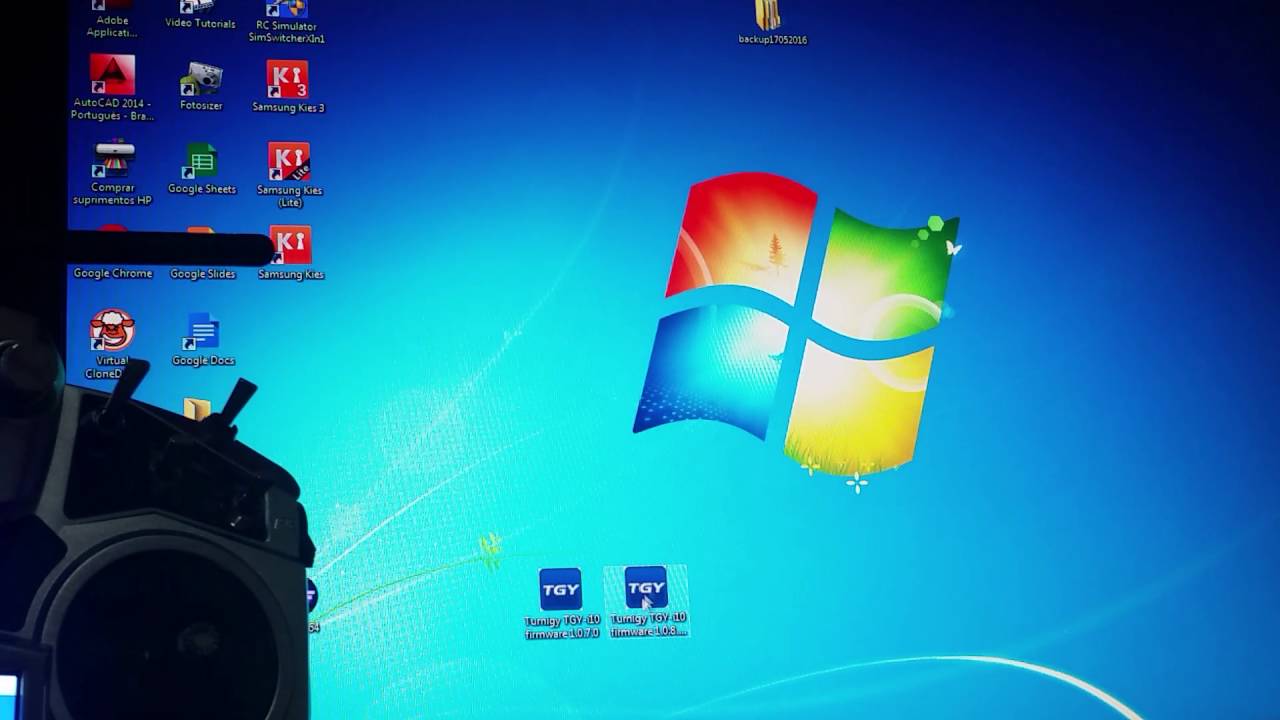
Task: Click the RC Simulator SimSwitcherXIn1 label
Action: pyautogui.click(x=286, y=31)
